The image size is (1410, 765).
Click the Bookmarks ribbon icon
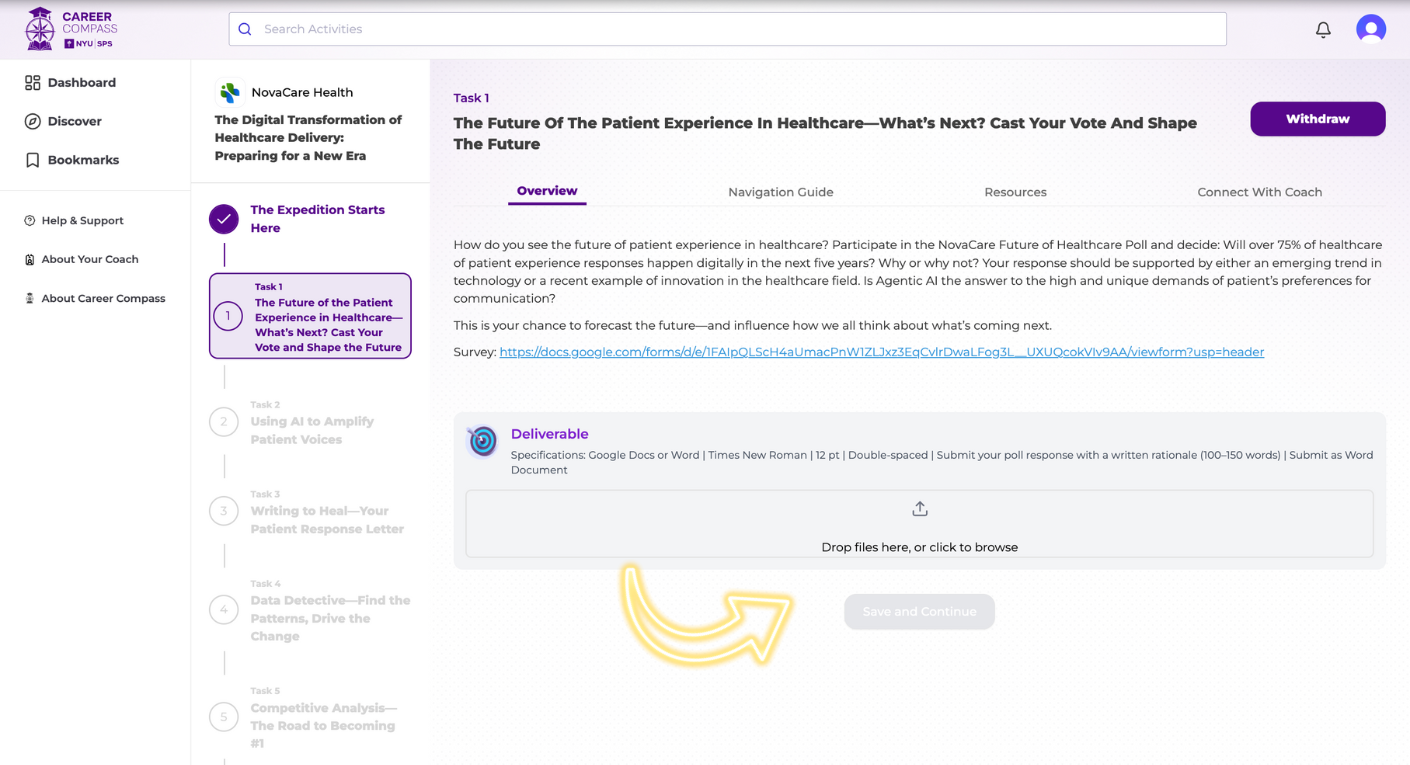pyautogui.click(x=33, y=160)
